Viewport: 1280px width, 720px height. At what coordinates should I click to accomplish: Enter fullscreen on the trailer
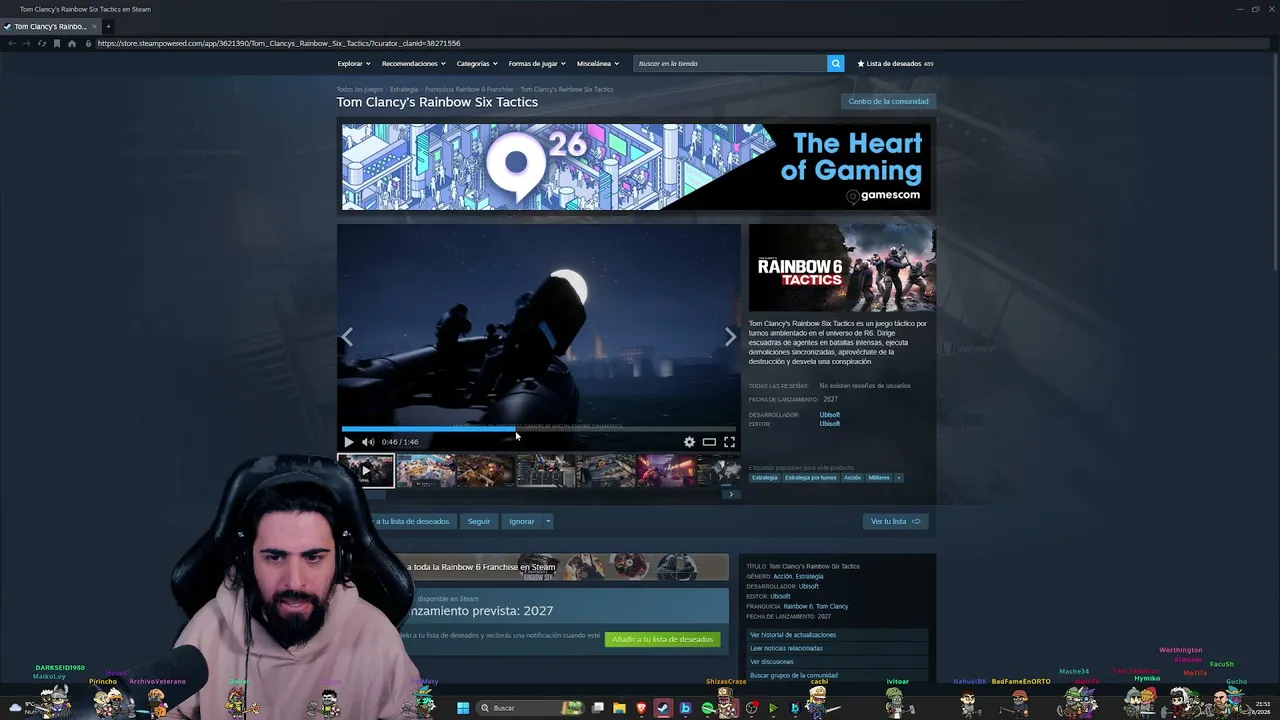pyautogui.click(x=729, y=442)
